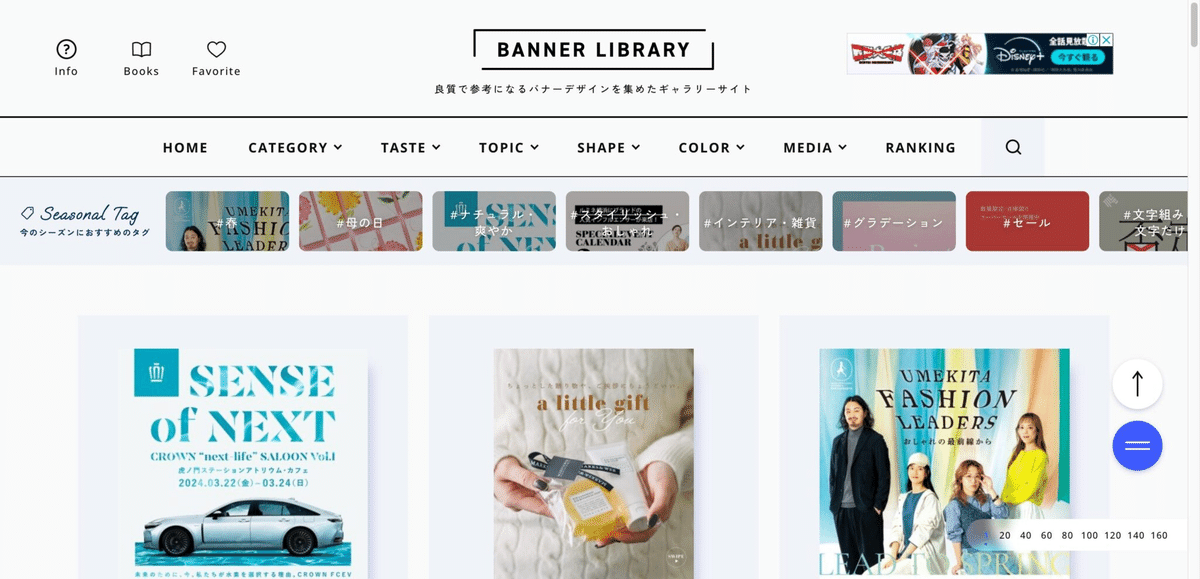
Task: Select the #母の日 seasonal tag
Action: click(x=360, y=221)
